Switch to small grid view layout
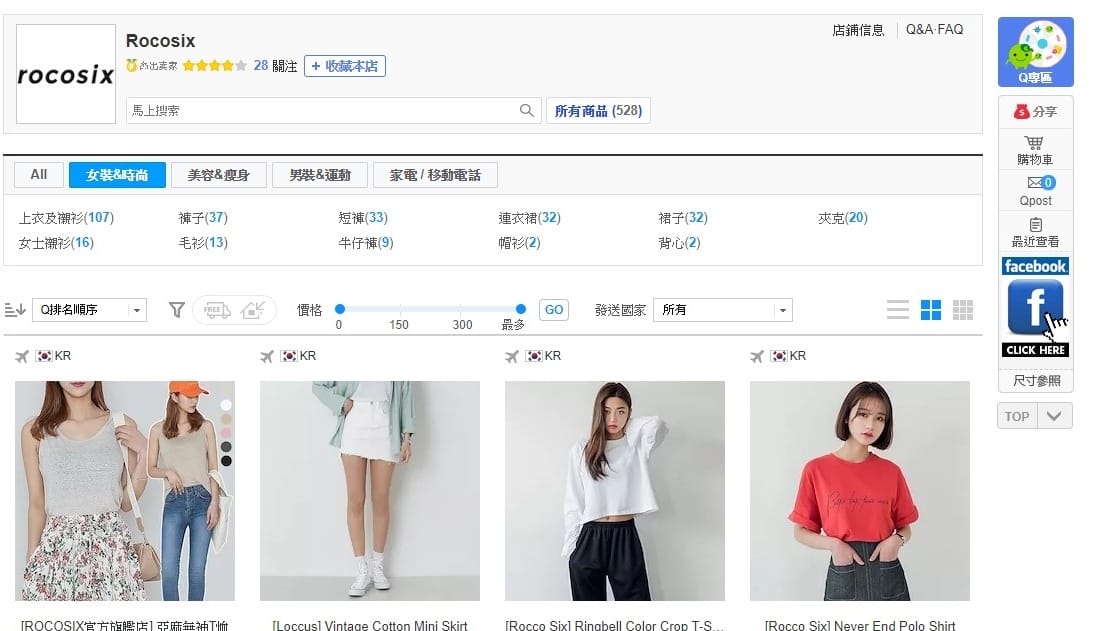 962,310
